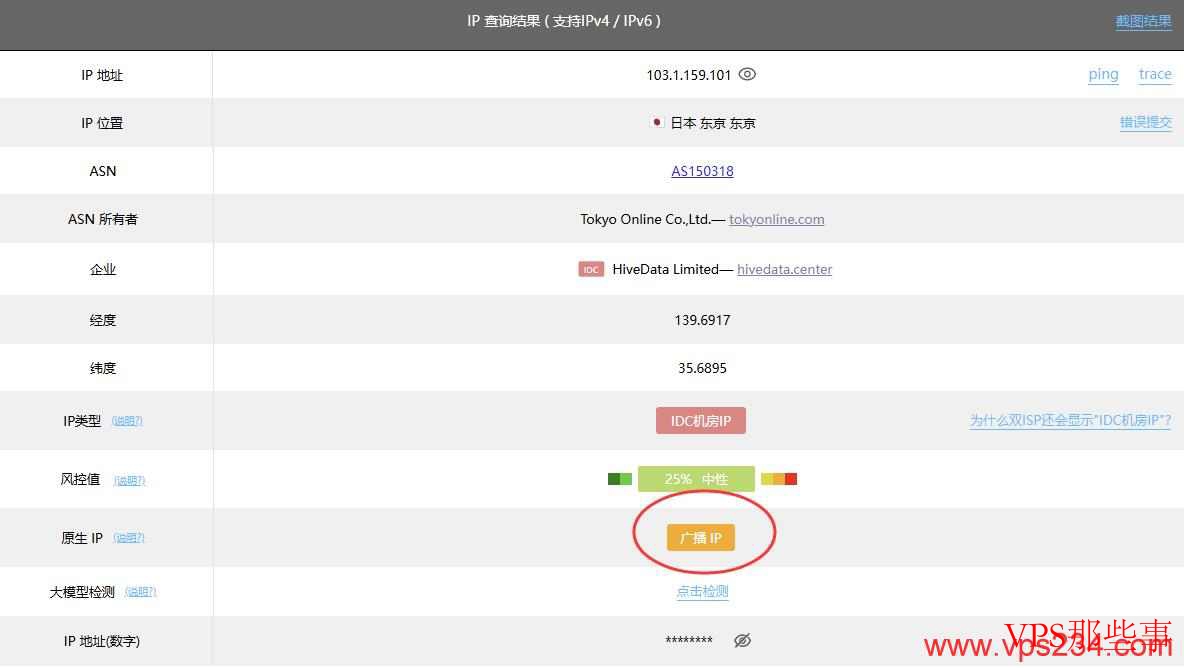Viewport: 1184px width, 668px height.
Task: Click the IDC机房IP button
Action: click(x=701, y=420)
